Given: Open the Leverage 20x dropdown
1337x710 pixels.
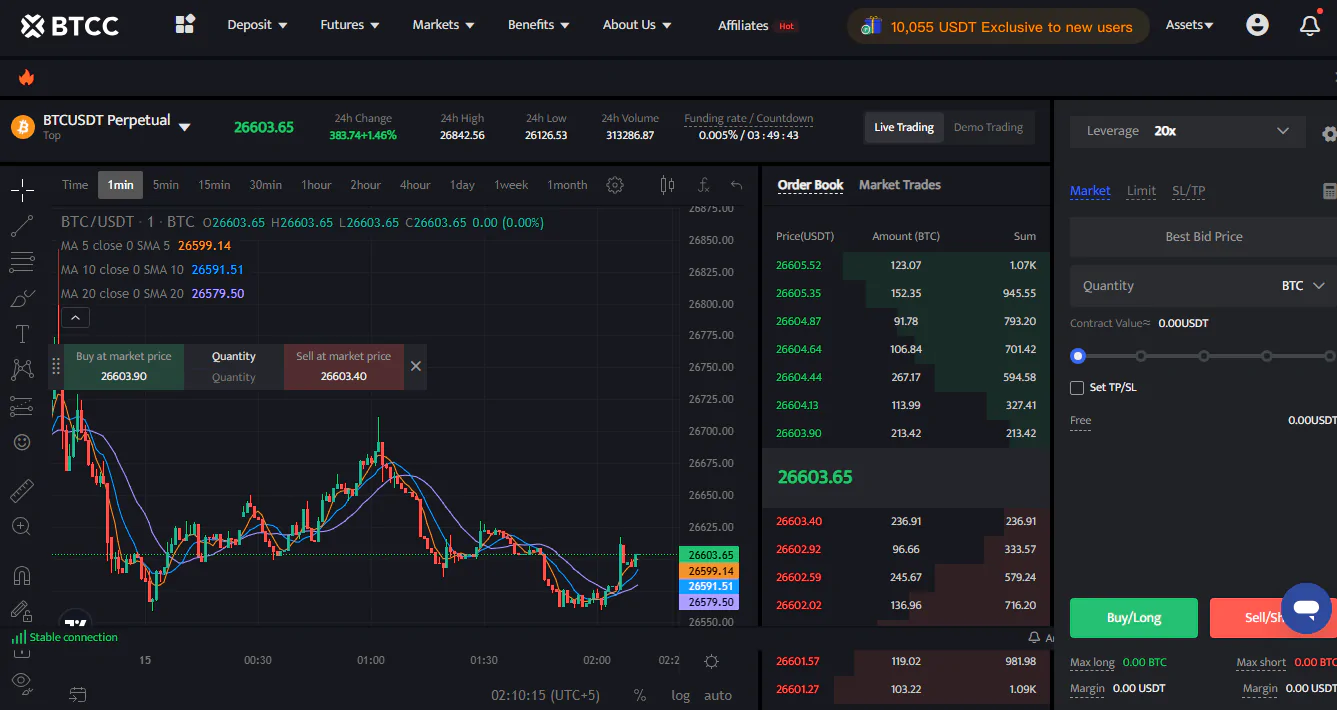Looking at the screenshot, I should 1187,131.
